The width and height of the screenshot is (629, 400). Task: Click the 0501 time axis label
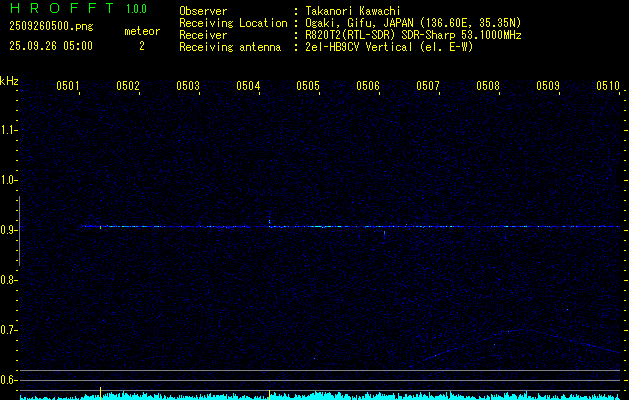coord(68,85)
